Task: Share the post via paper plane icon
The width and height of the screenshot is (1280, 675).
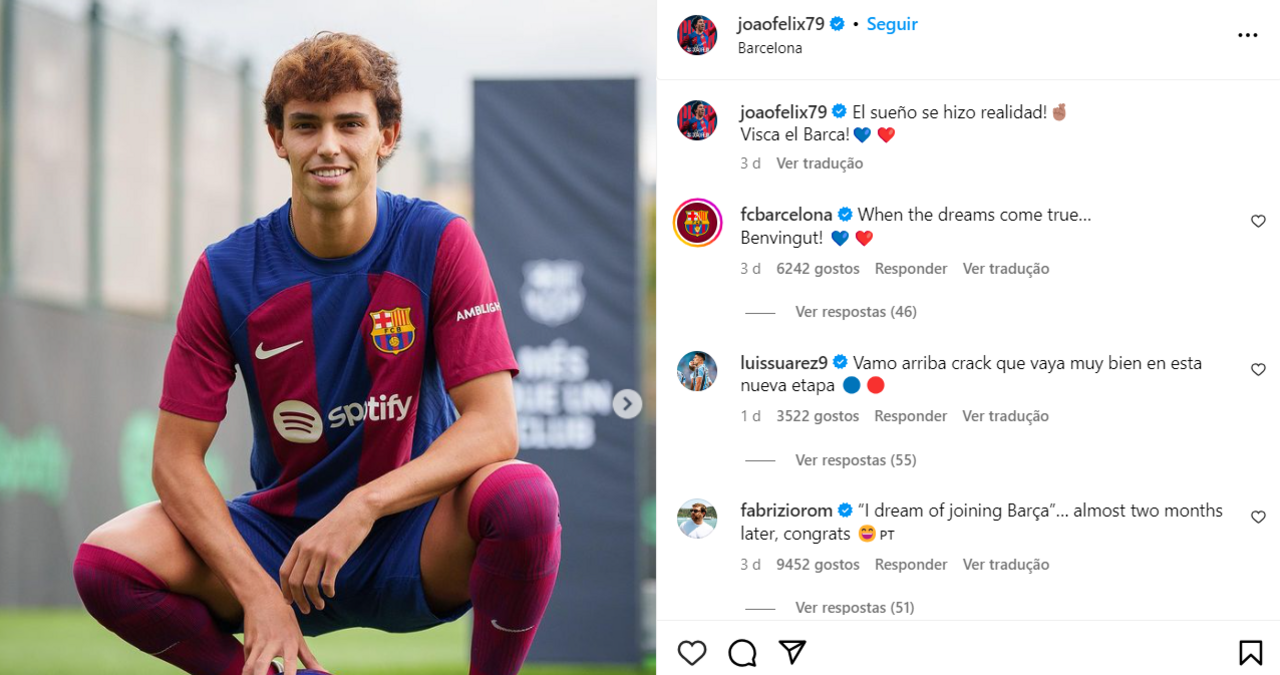Action: click(x=793, y=652)
